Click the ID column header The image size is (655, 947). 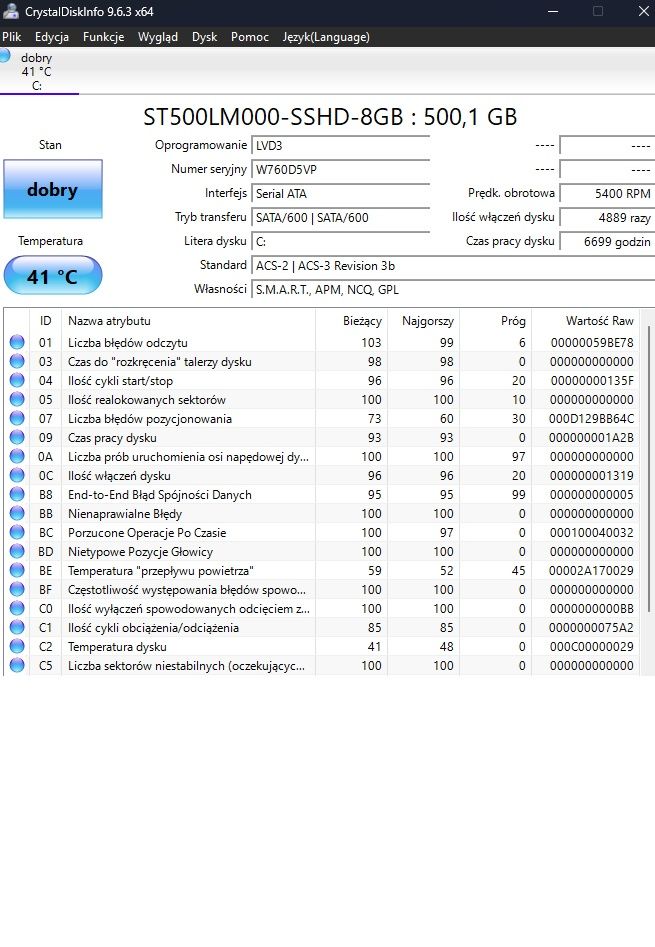pyautogui.click(x=45, y=321)
